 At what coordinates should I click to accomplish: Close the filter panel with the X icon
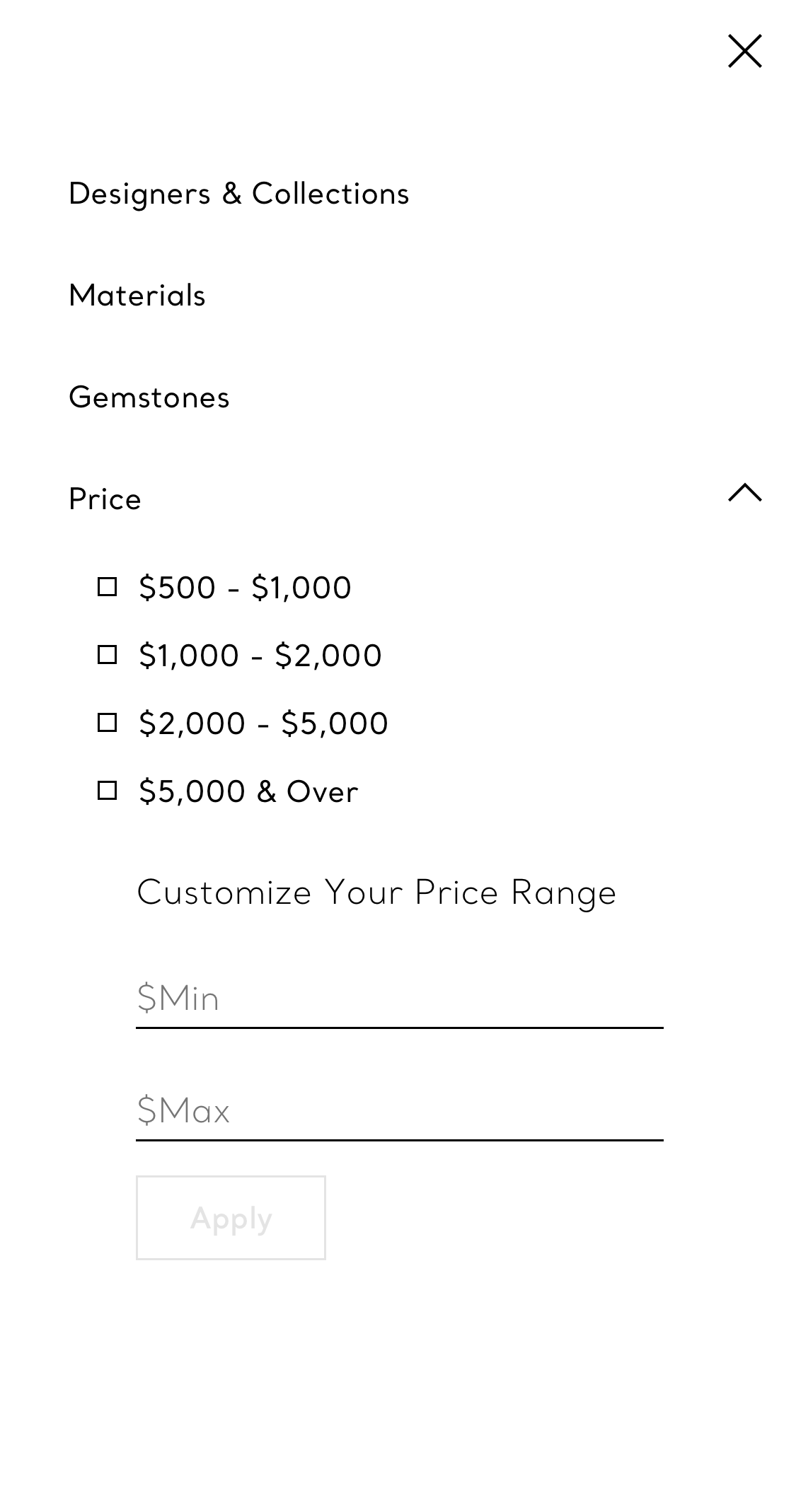point(744,51)
